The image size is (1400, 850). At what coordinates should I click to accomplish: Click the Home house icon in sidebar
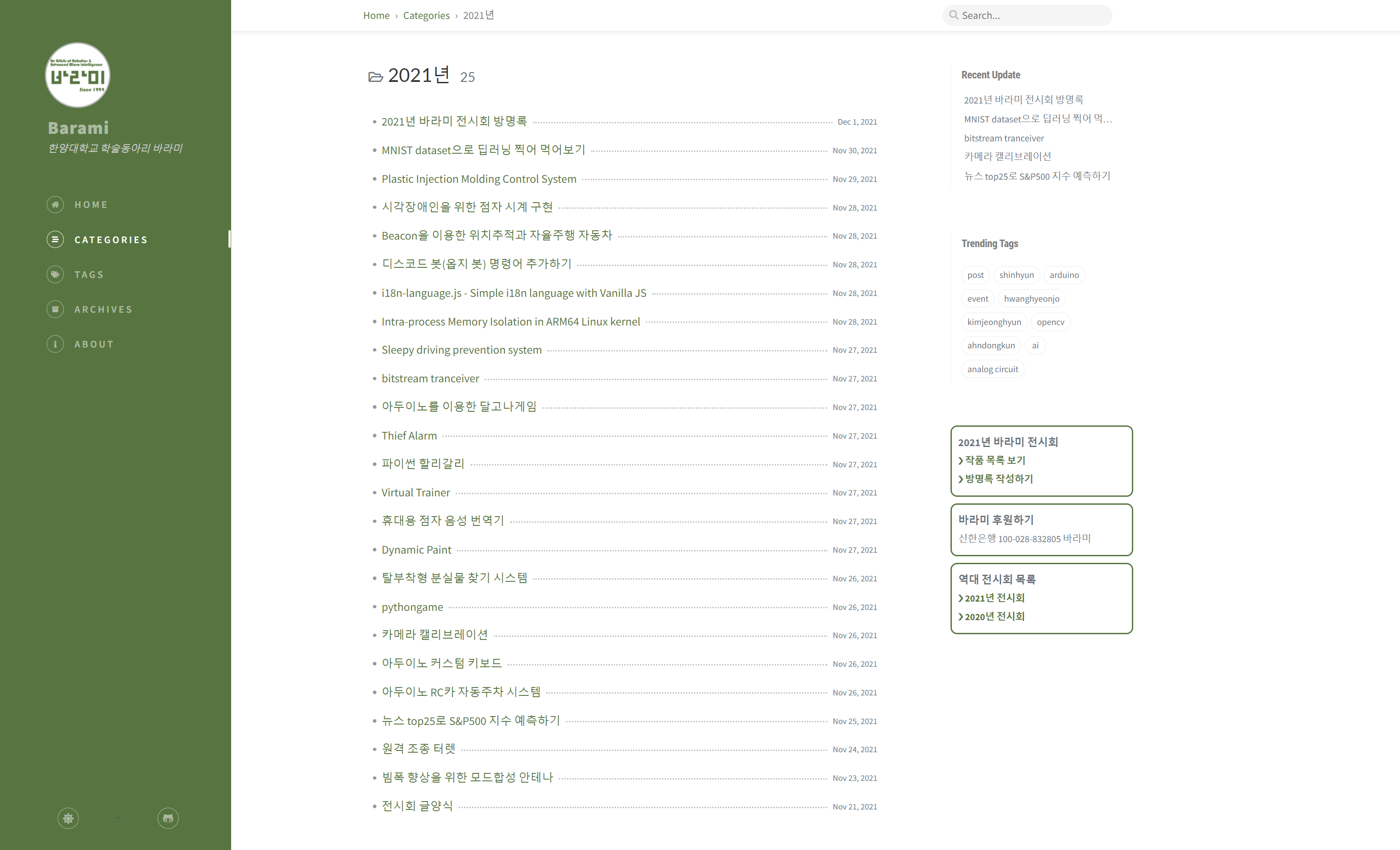(x=55, y=205)
